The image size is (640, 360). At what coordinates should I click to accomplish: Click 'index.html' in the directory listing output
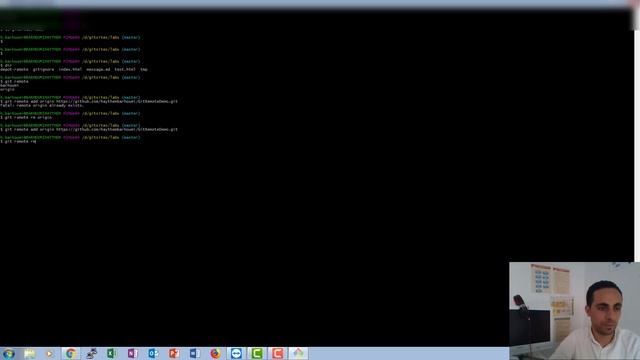click(x=70, y=69)
